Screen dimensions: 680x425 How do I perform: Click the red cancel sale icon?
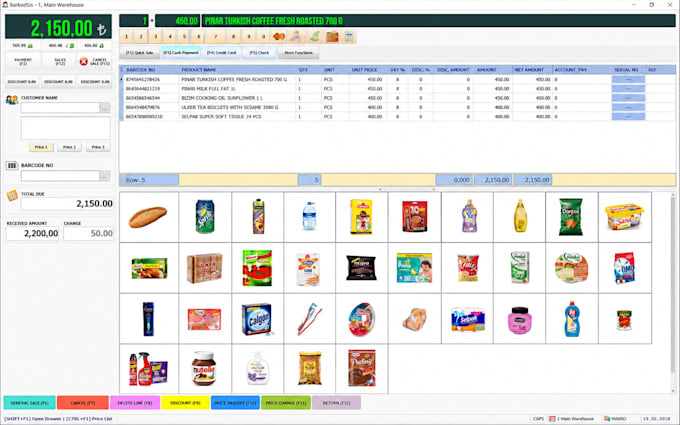(84, 62)
